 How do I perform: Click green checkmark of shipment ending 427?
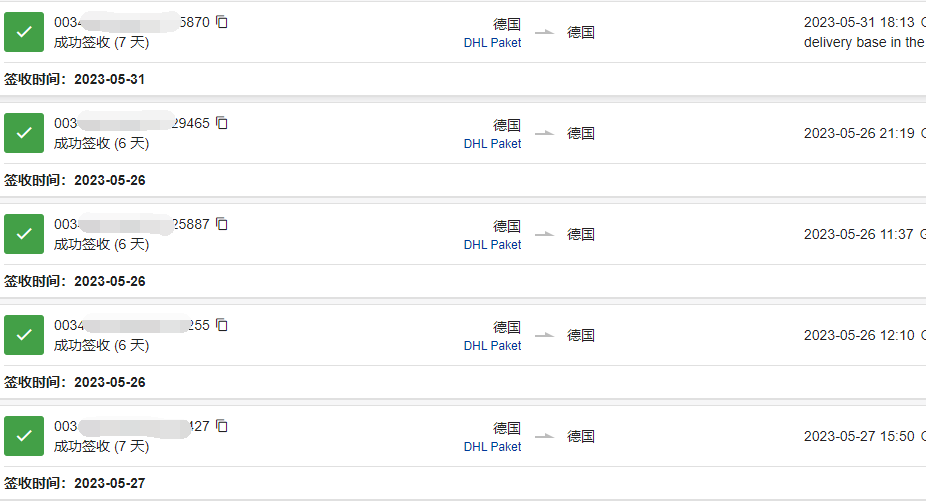pos(24,436)
